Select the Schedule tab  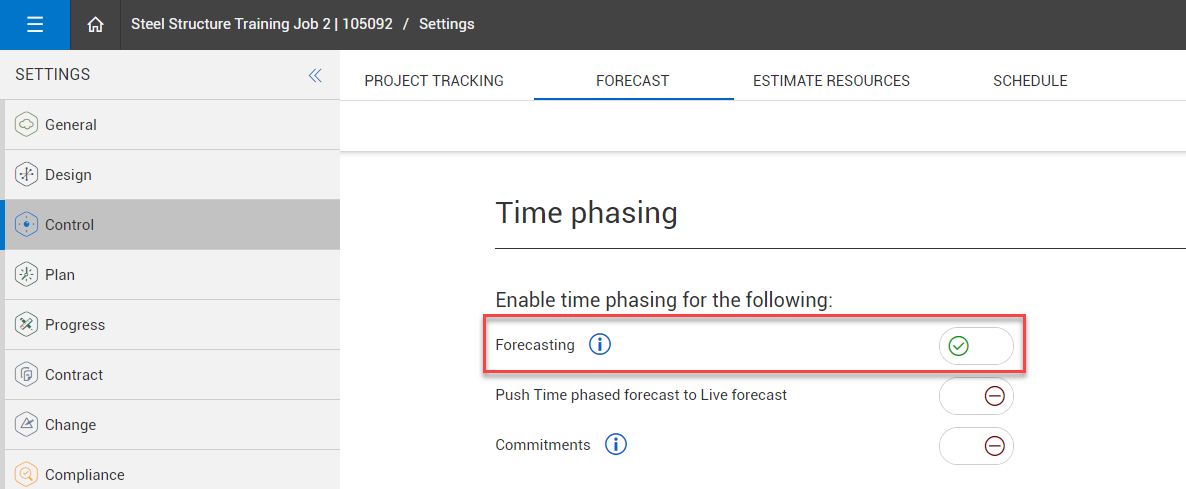(1030, 81)
